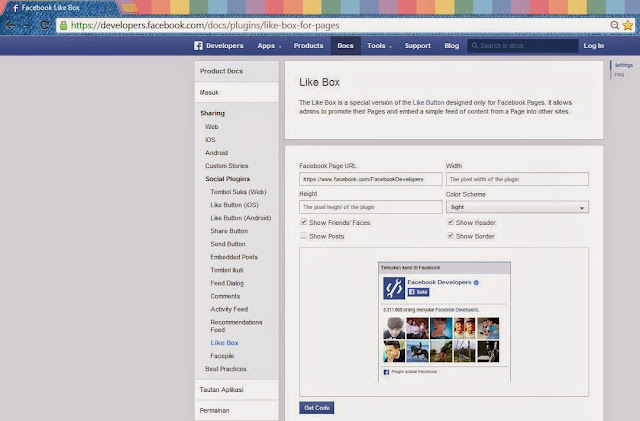Viewport: 640px width, 421px height.
Task: Click the browser forward arrow
Action: click(x=27, y=25)
